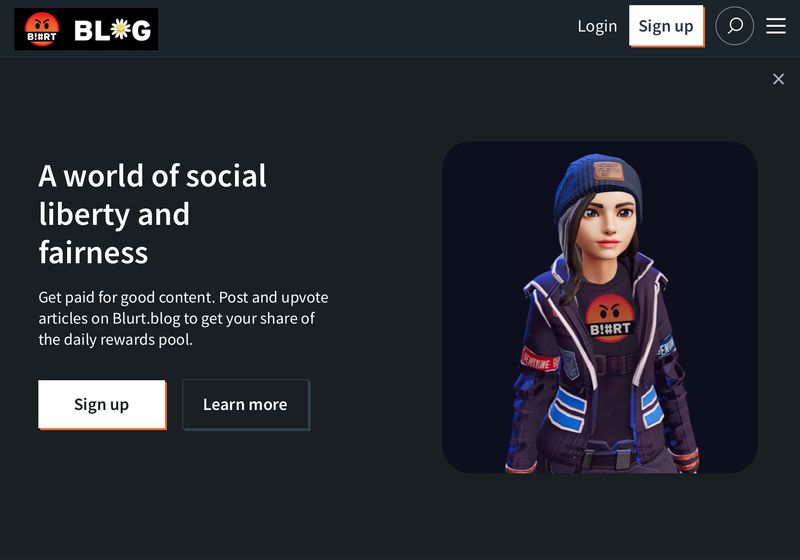Click the BLOG wordmark in header
The image size is (800, 560).
point(113,30)
